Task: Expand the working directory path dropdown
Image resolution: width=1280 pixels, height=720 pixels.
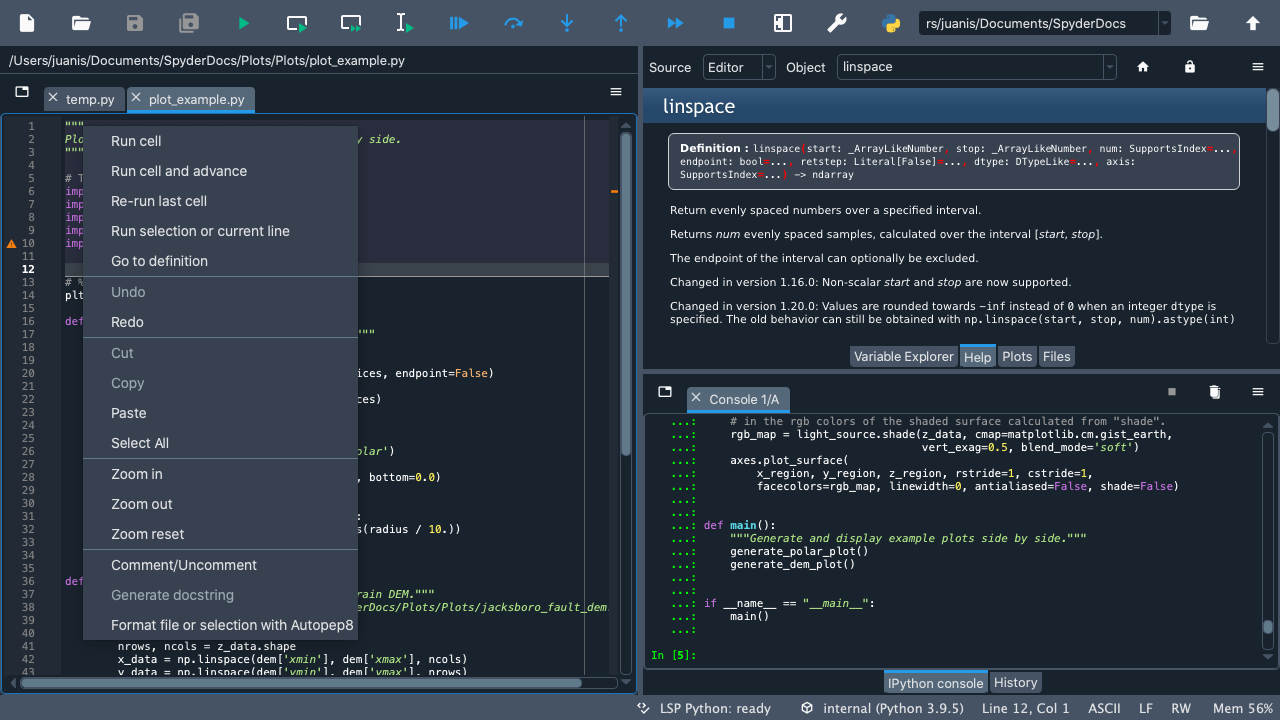Action: point(1165,23)
